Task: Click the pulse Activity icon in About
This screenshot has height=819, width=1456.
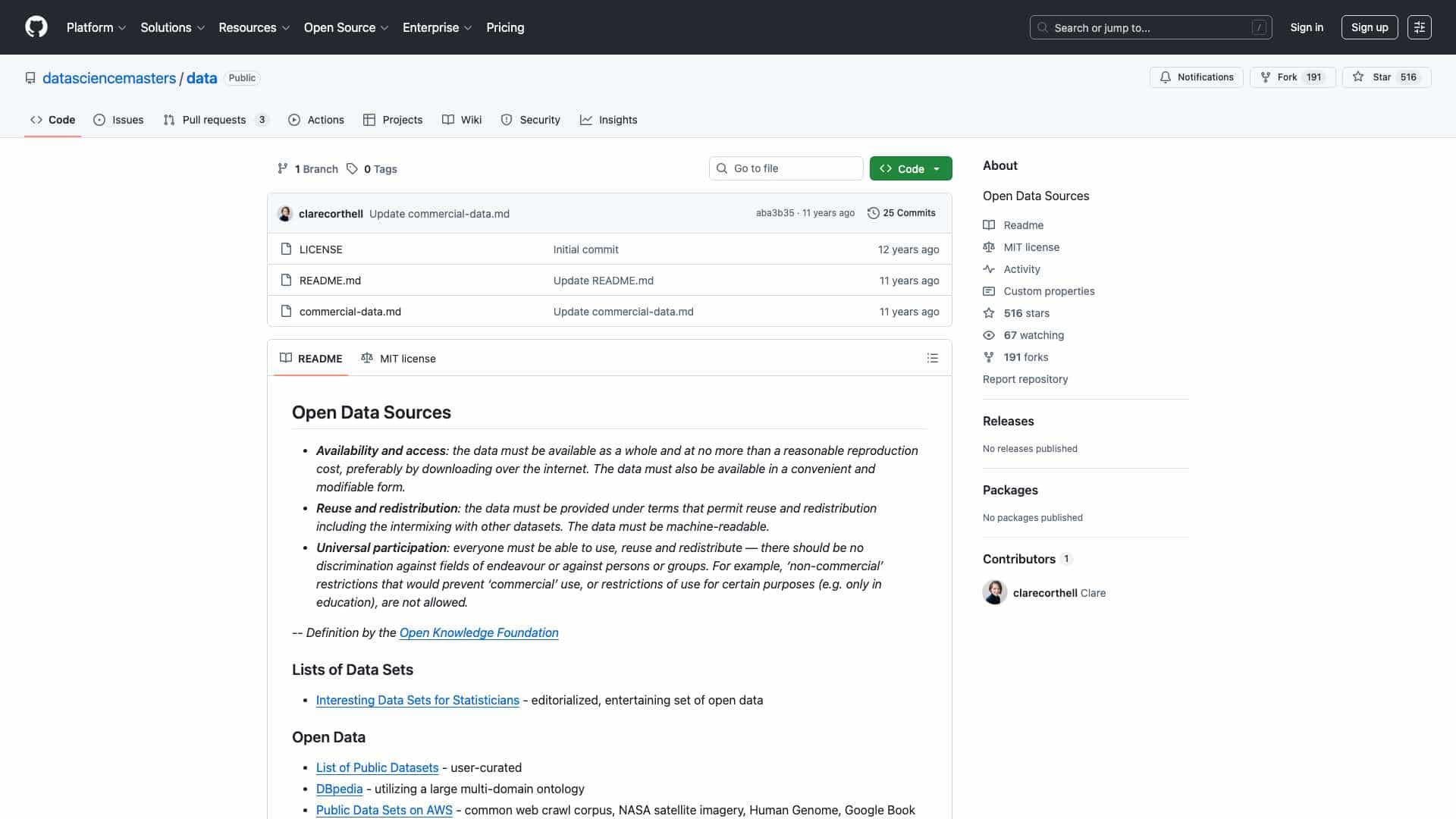Action: 989,269
